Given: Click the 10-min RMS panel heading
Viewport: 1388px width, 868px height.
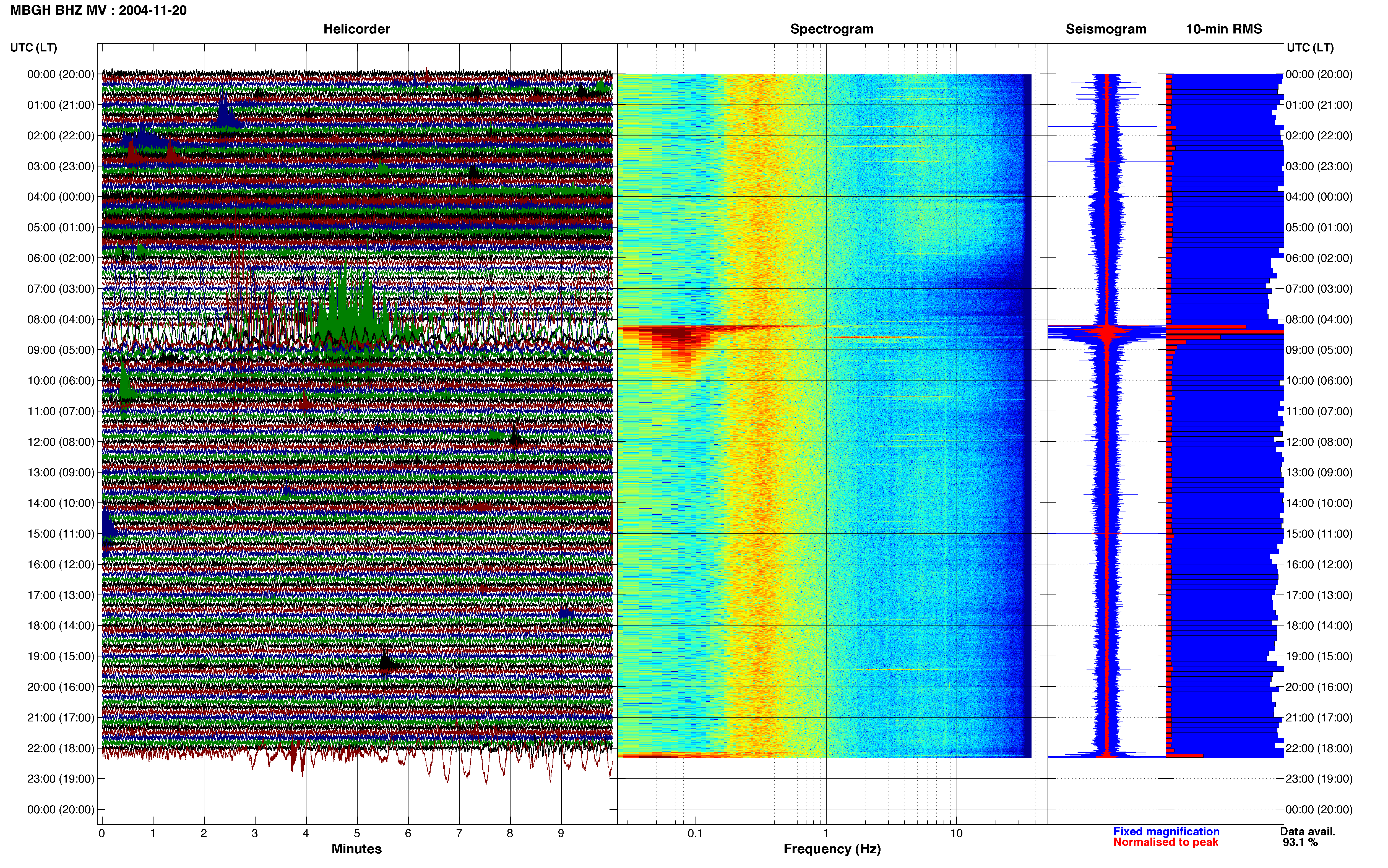Looking at the screenshot, I should click(x=1224, y=29).
